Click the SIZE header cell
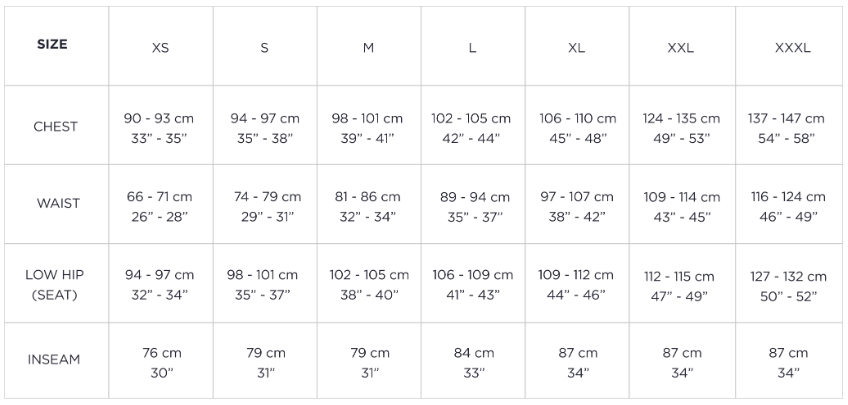The image size is (848, 405). (x=53, y=45)
